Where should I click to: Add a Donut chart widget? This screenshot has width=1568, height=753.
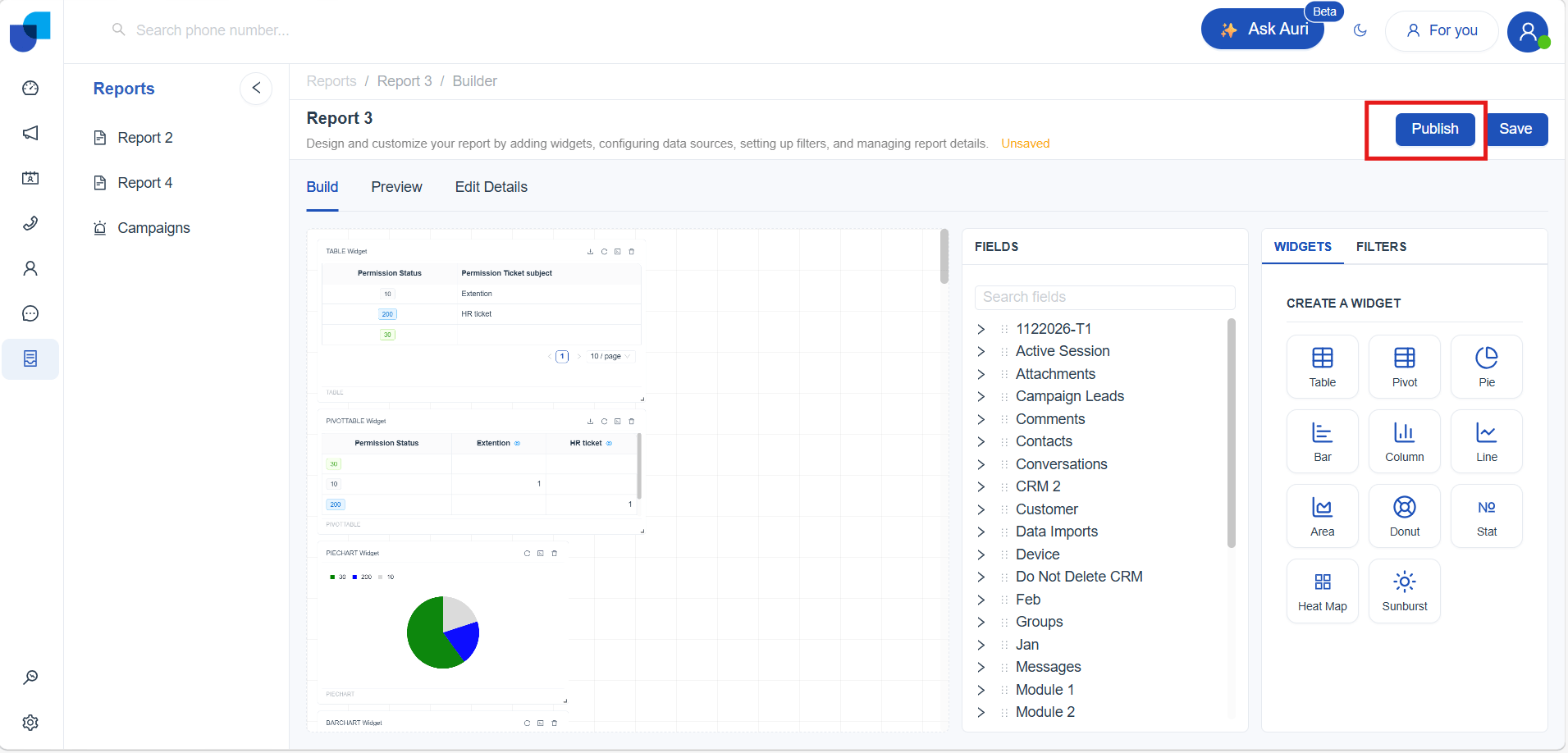[1404, 515]
